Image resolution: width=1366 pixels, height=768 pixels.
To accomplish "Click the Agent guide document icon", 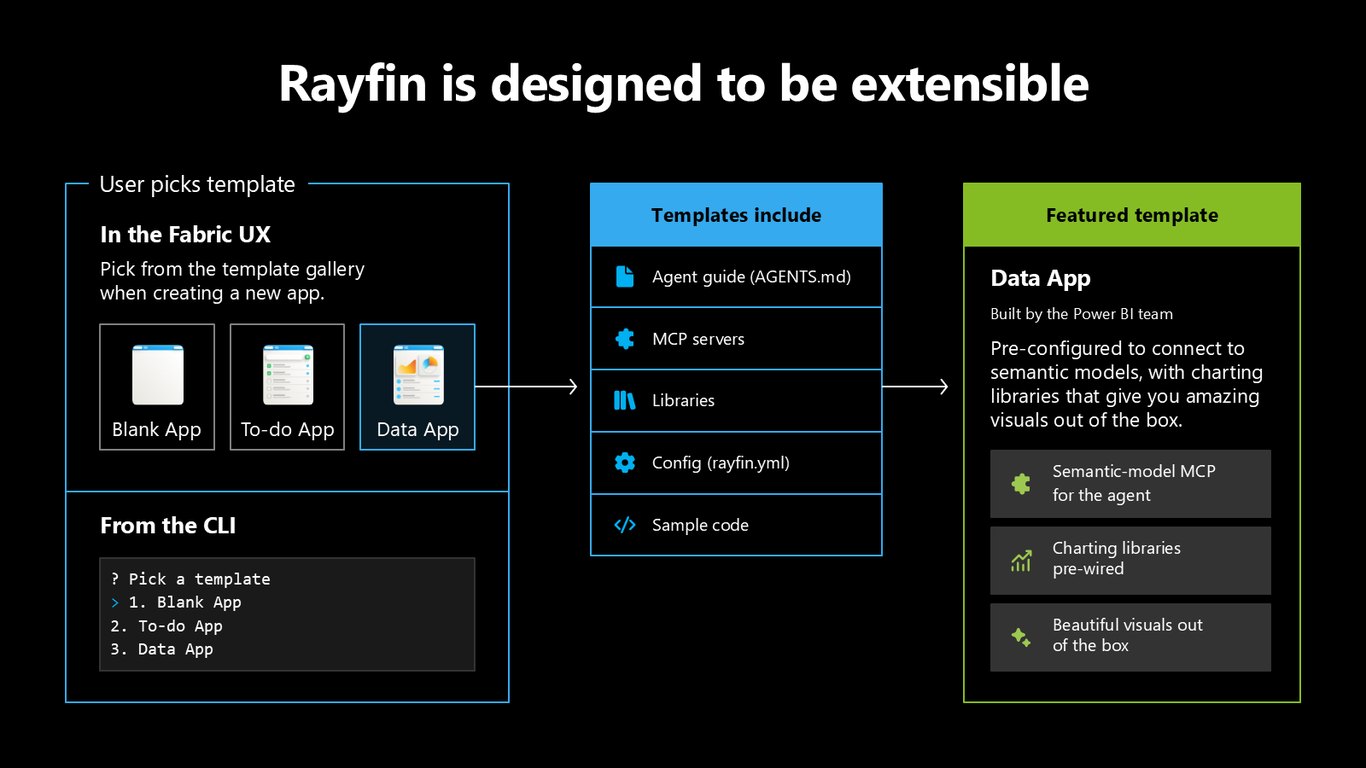I will click(x=625, y=277).
